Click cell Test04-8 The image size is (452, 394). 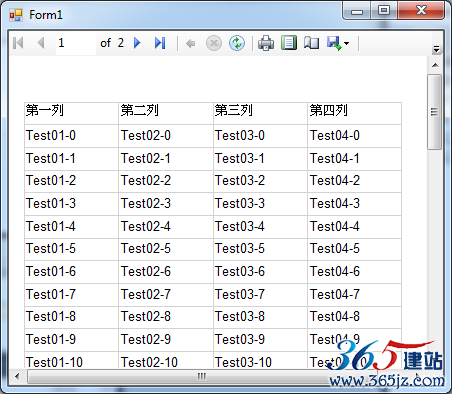[354, 317]
